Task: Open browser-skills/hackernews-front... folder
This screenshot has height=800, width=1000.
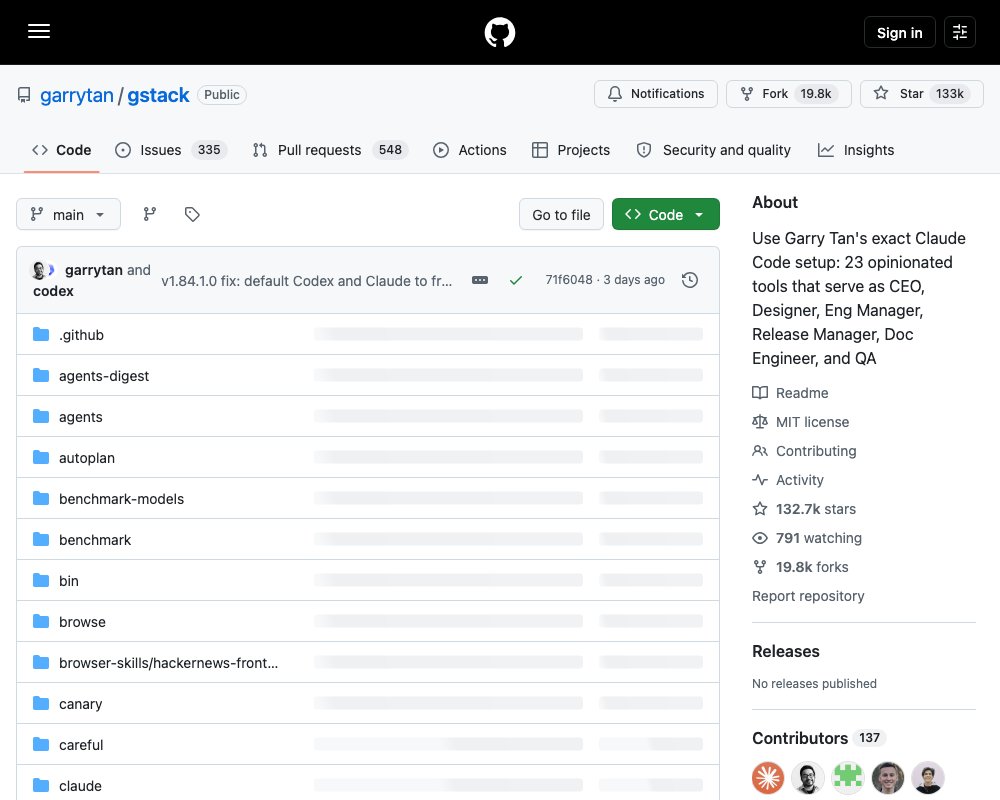Action: (168, 663)
